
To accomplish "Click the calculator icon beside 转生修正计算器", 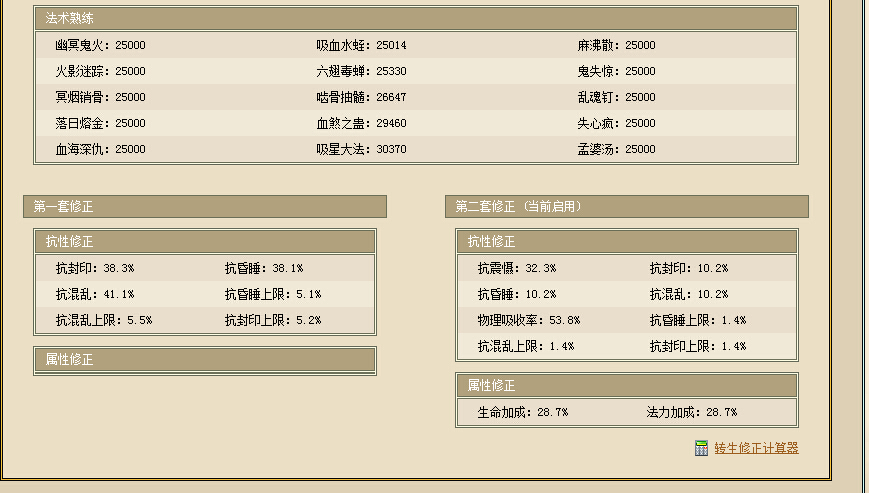I will [x=701, y=448].
